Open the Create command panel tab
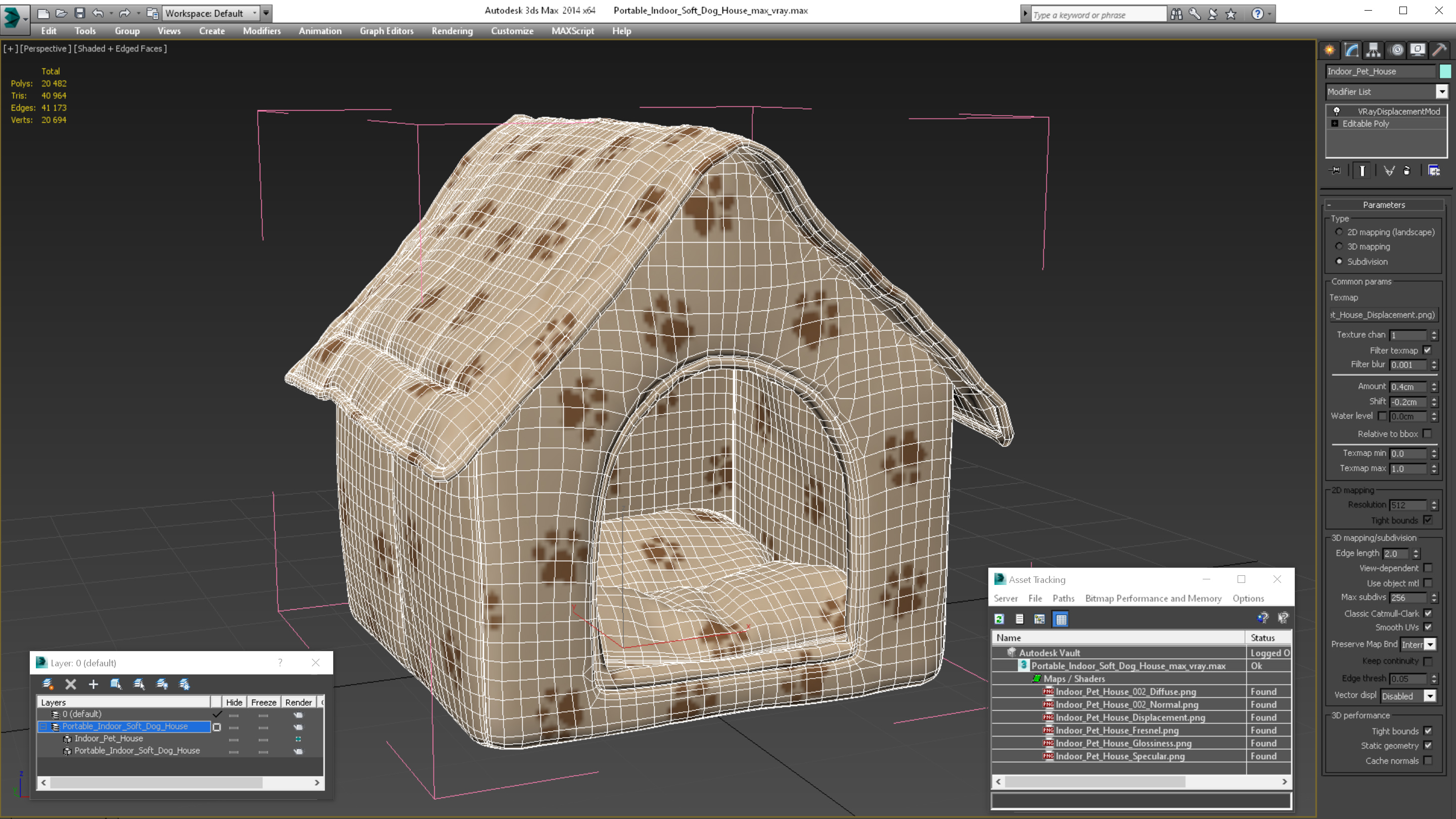Viewport: 1456px width, 819px height. coord(1330,50)
